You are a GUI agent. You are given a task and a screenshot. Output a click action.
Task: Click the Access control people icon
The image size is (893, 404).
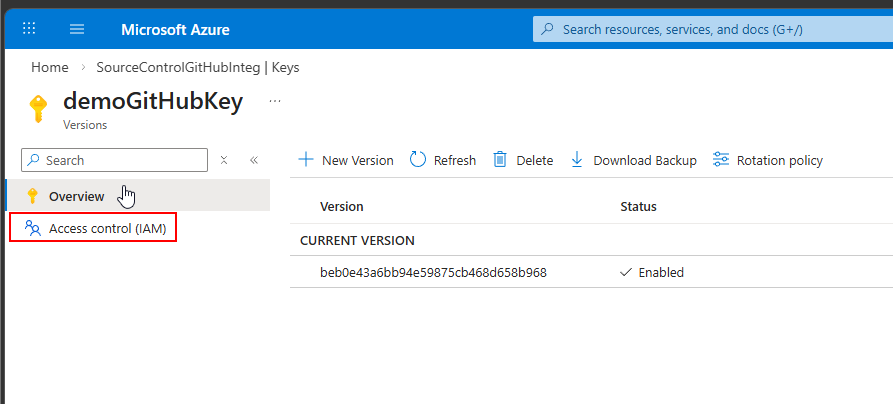point(33,228)
